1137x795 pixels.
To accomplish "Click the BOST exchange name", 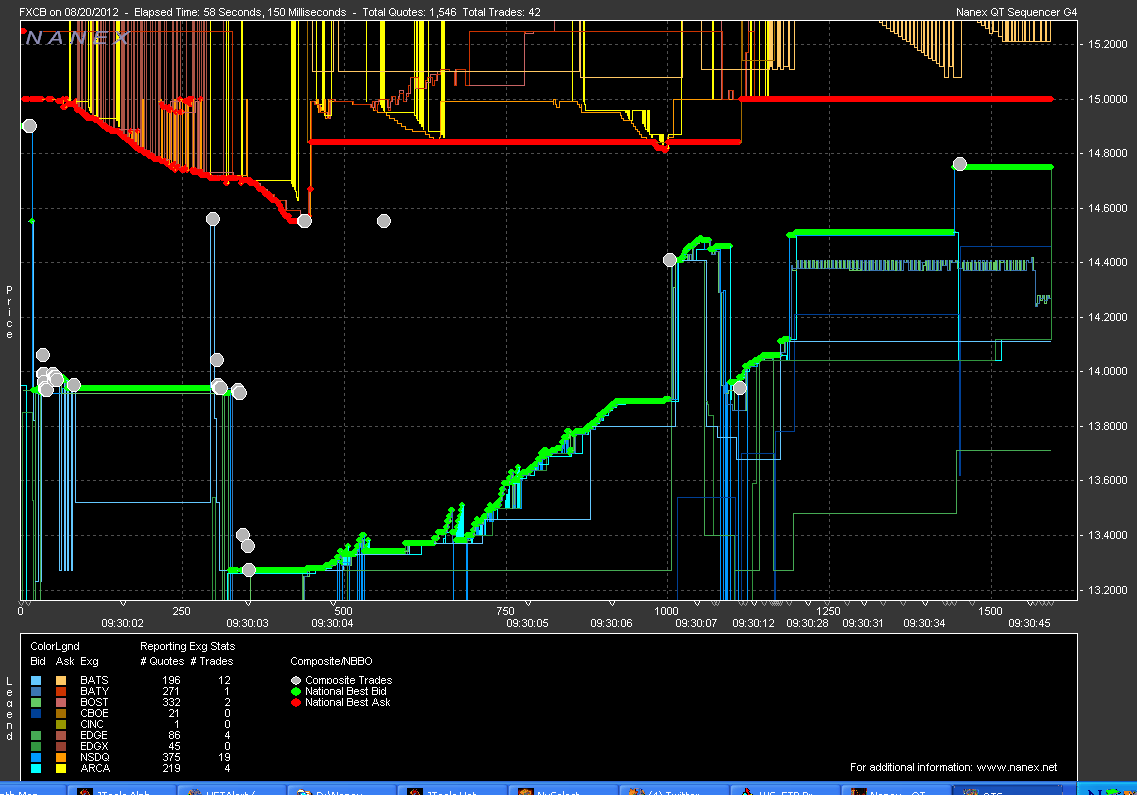I will (x=94, y=702).
